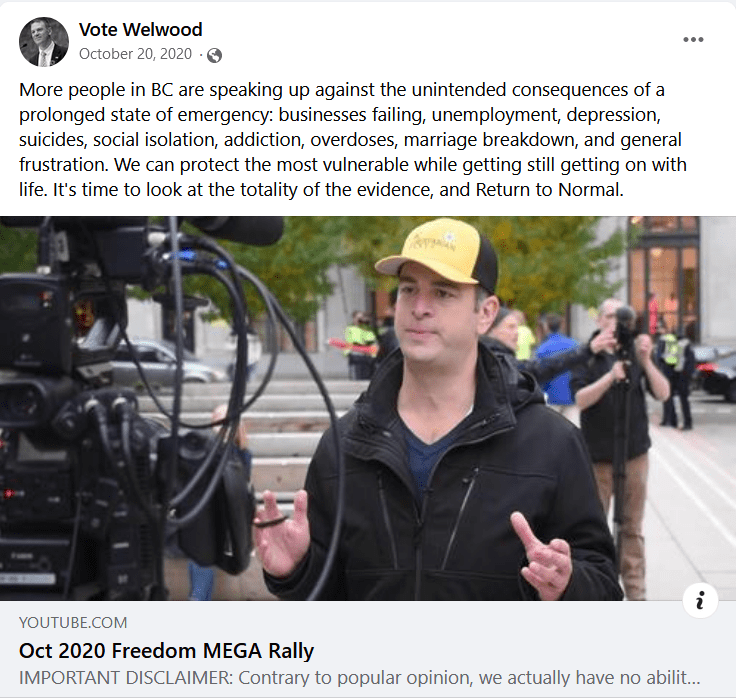Click the parked silver car in thumbnail
The height and width of the screenshot is (699, 736).
(167, 363)
